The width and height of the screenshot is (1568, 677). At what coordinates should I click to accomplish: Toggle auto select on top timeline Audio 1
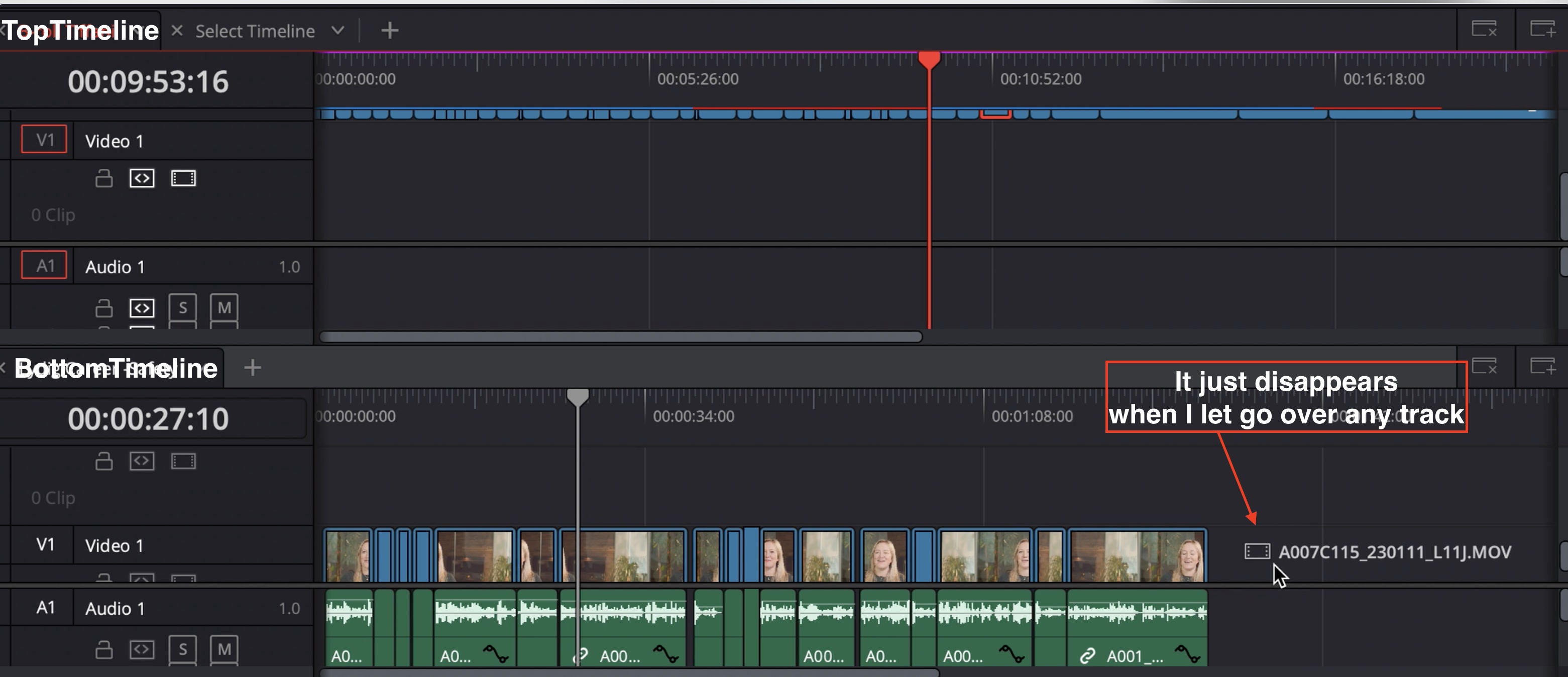(x=142, y=308)
